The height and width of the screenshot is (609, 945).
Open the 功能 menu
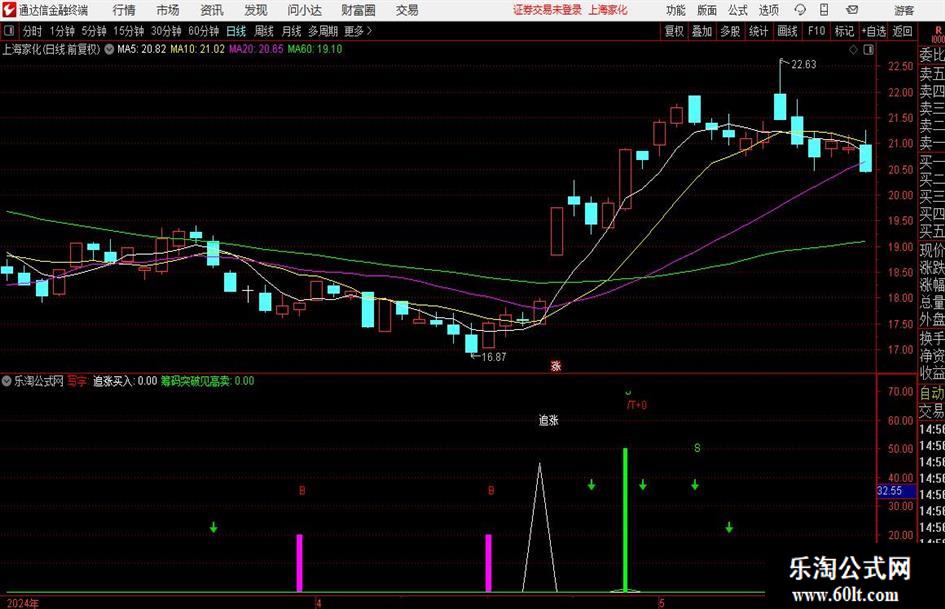pos(676,10)
